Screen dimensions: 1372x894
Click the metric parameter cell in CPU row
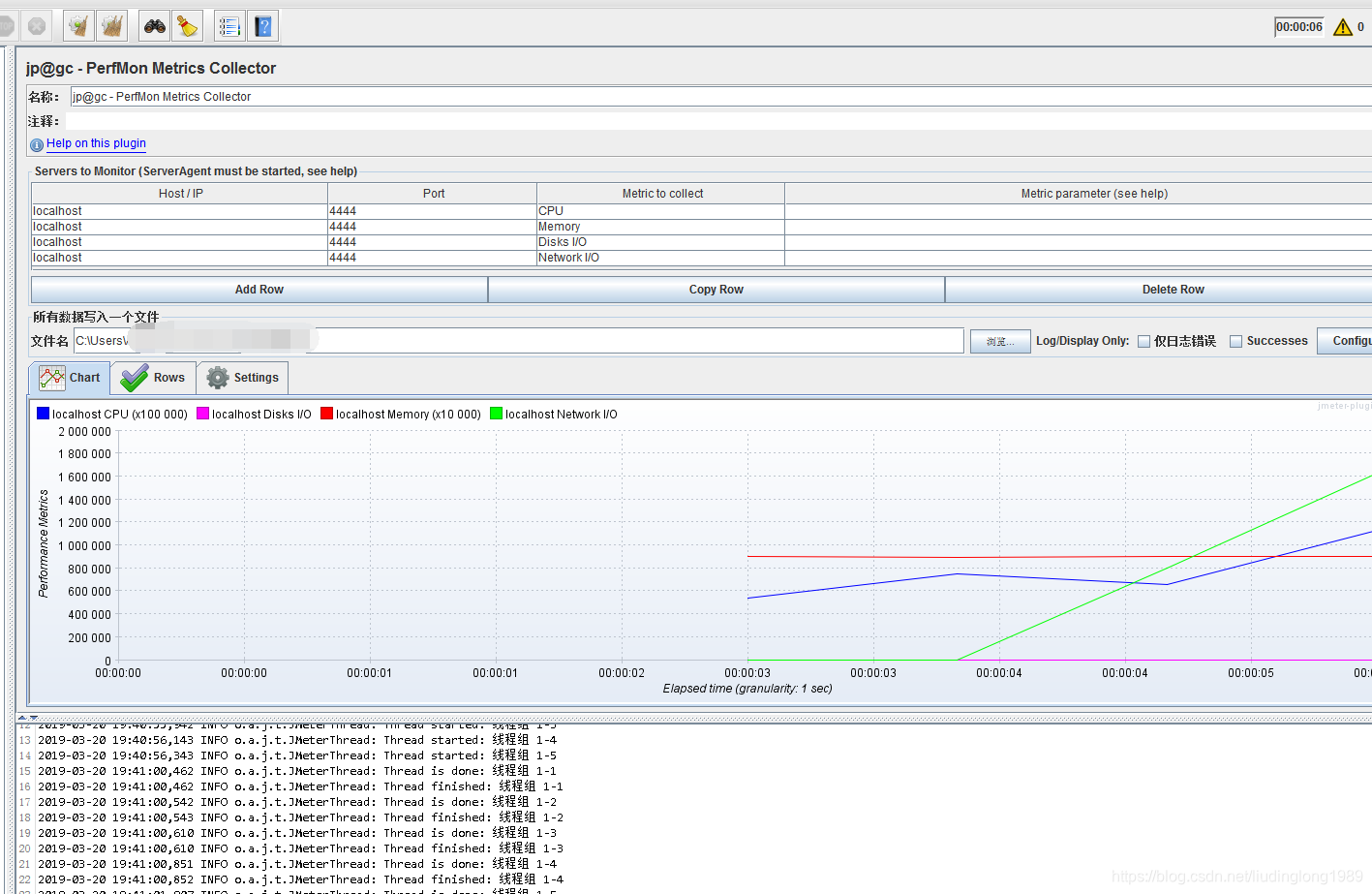[1079, 211]
